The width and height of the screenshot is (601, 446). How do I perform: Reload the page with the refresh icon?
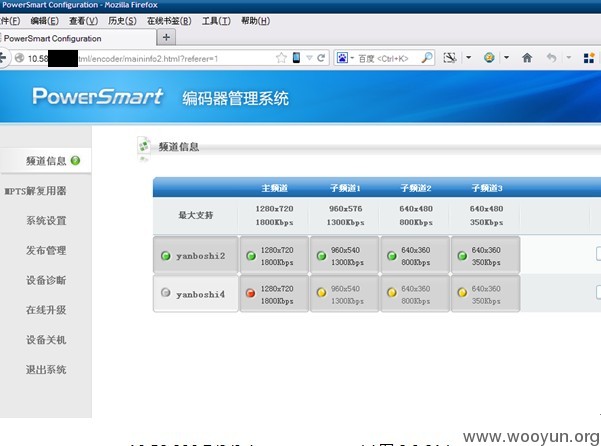[321, 58]
